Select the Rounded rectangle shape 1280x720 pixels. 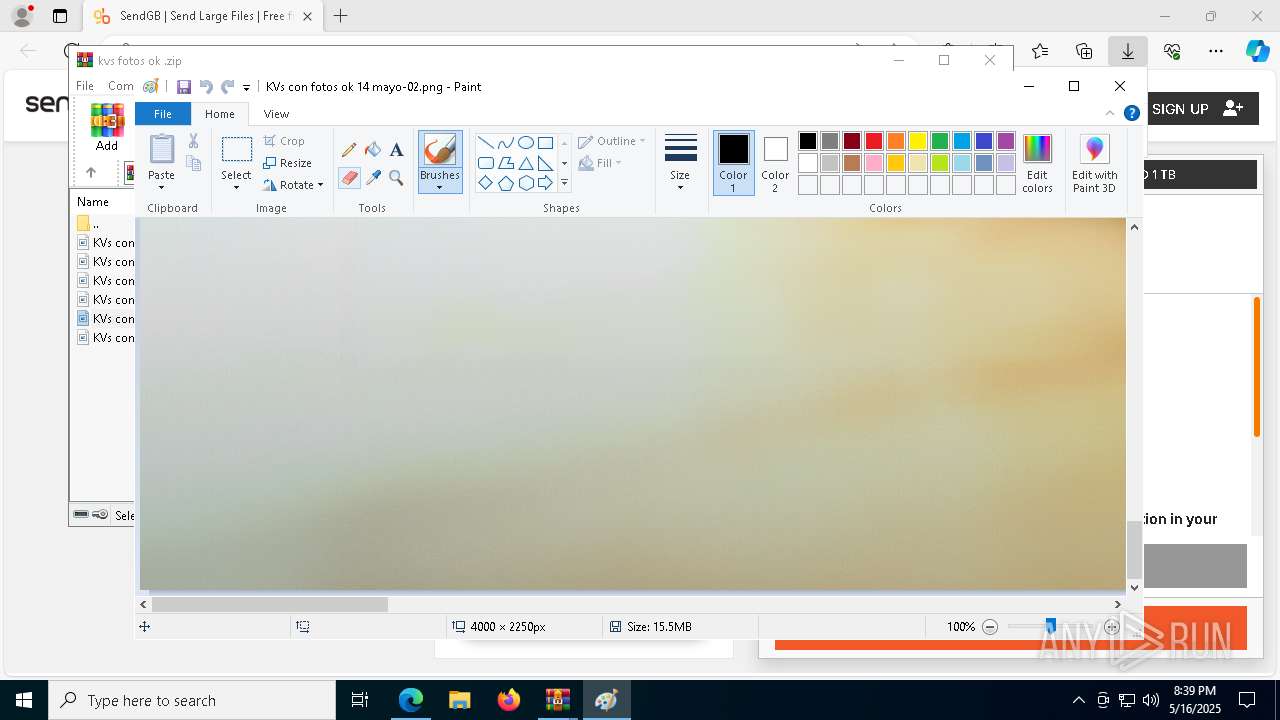click(485, 163)
